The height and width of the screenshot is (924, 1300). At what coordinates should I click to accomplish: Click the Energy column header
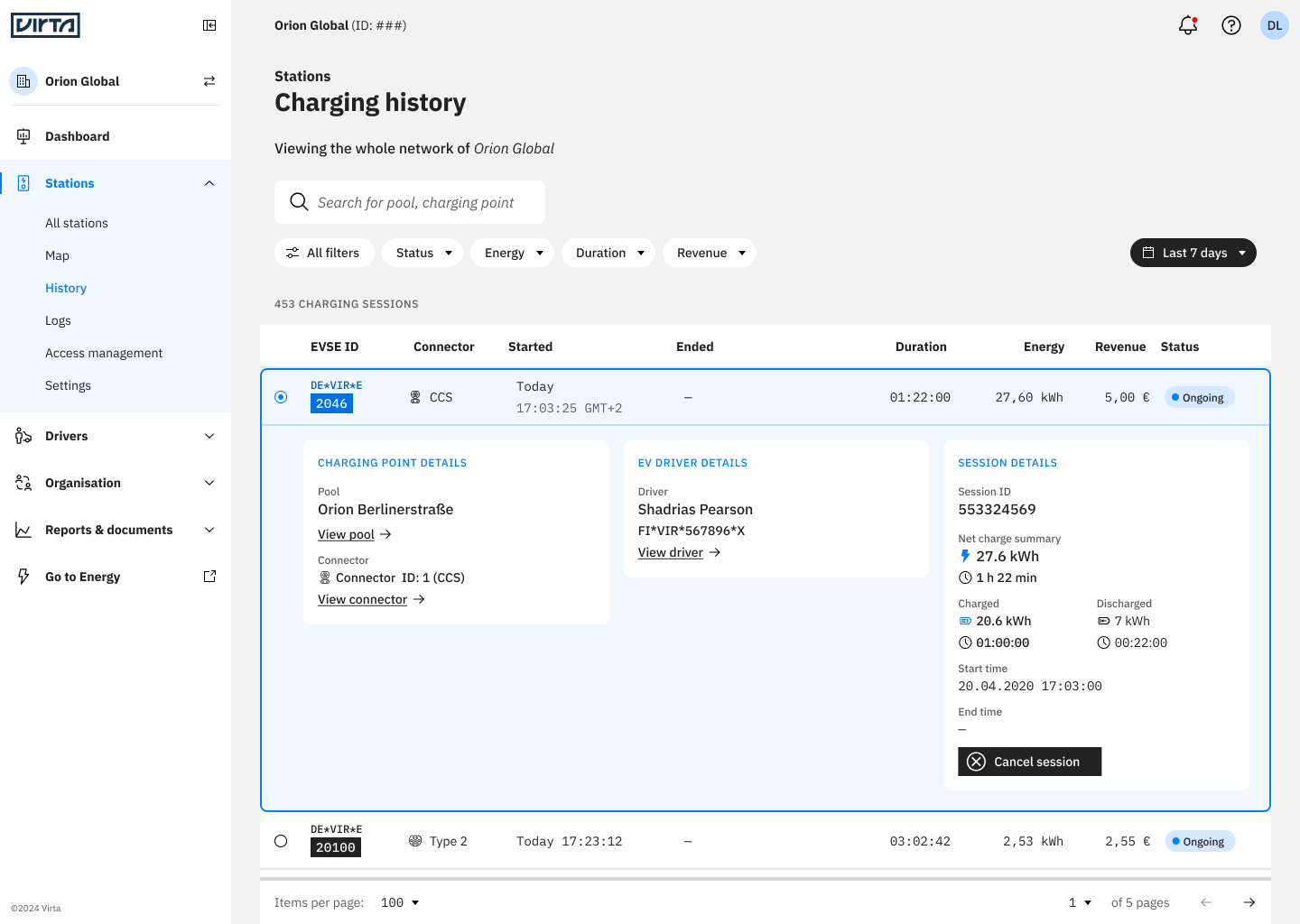[1044, 346]
